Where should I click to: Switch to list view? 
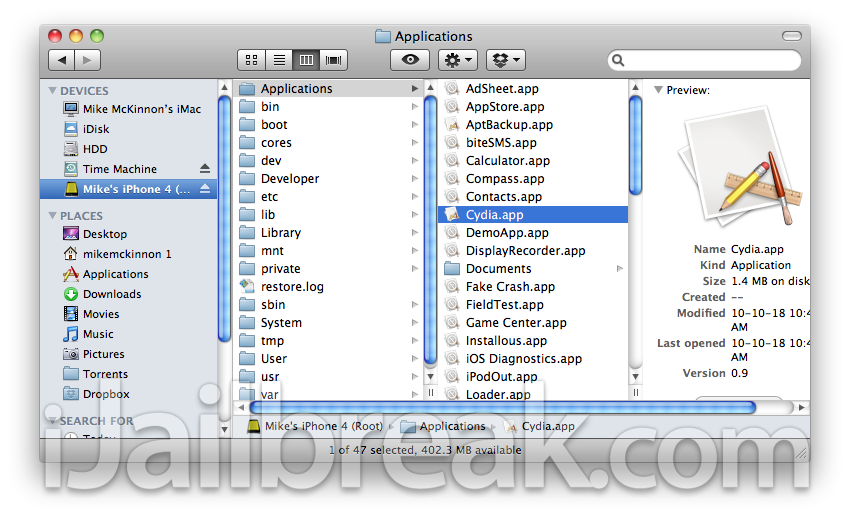click(x=279, y=60)
